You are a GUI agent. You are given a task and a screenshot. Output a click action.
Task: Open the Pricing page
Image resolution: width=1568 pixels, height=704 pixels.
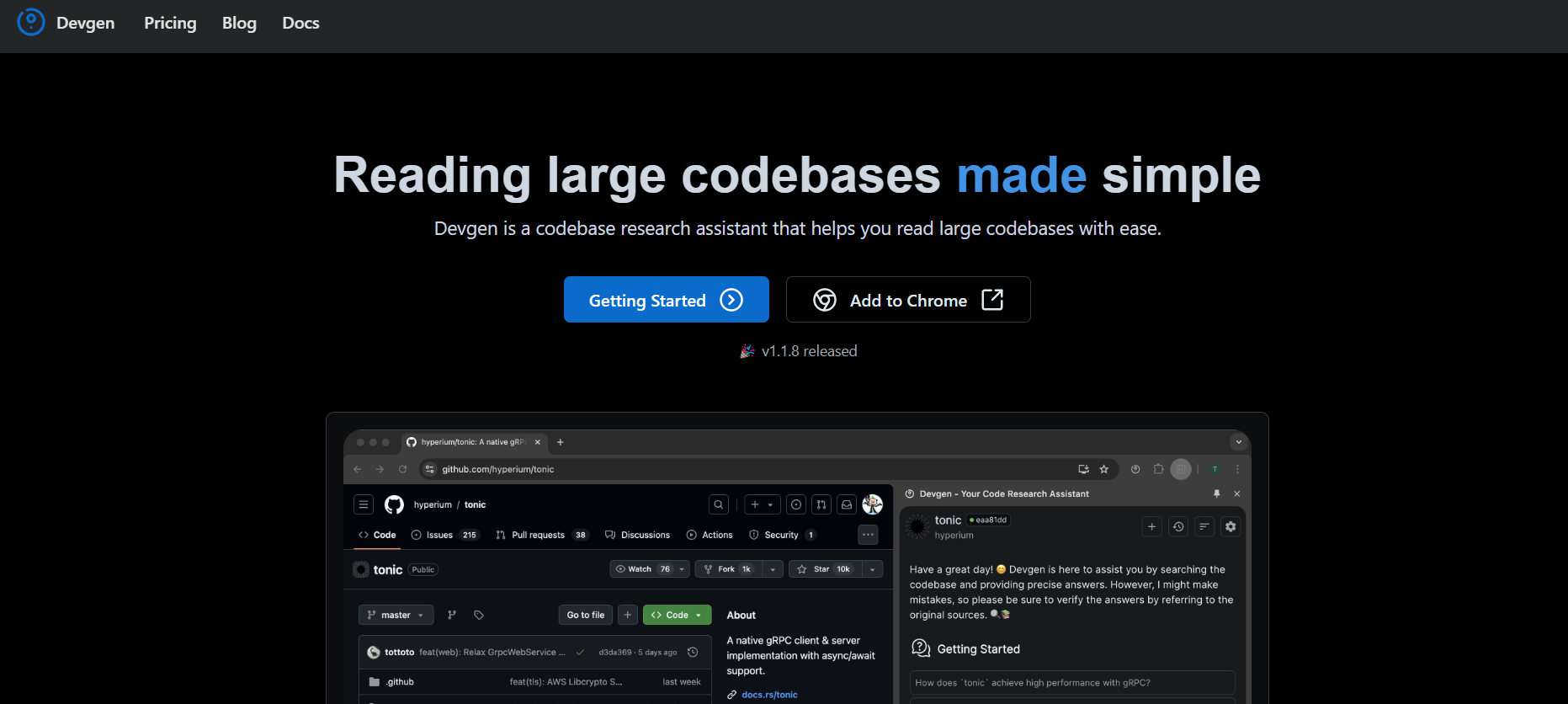(x=170, y=23)
